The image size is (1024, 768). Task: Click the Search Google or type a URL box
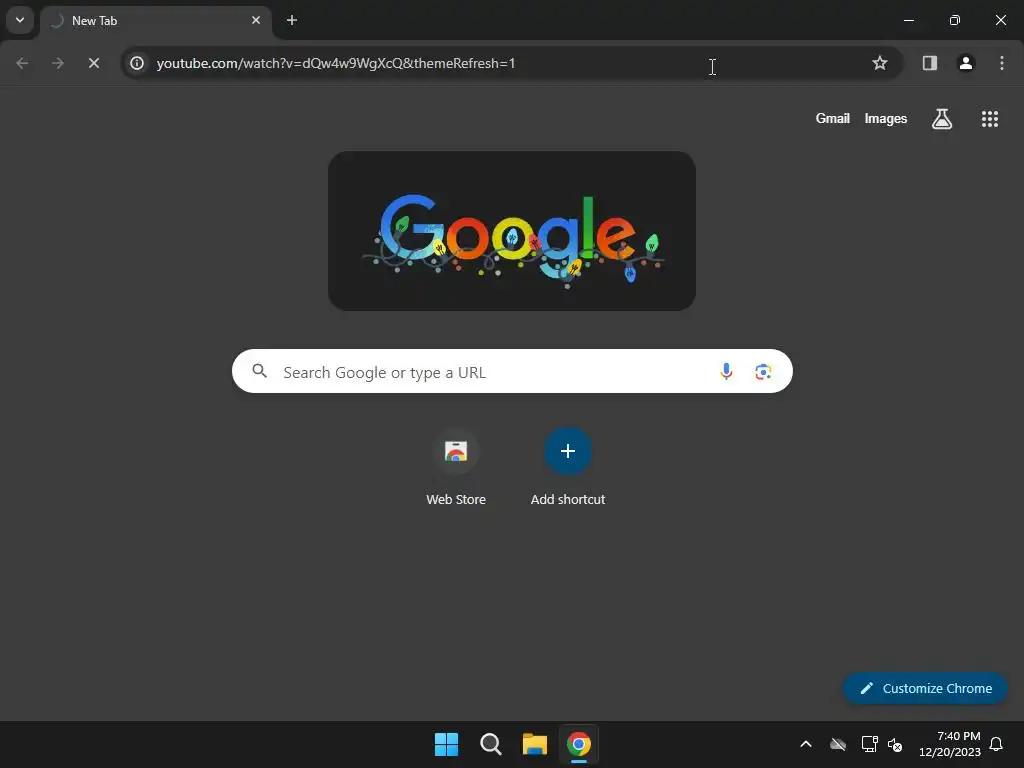pyautogui.click(x=512, y=372)
